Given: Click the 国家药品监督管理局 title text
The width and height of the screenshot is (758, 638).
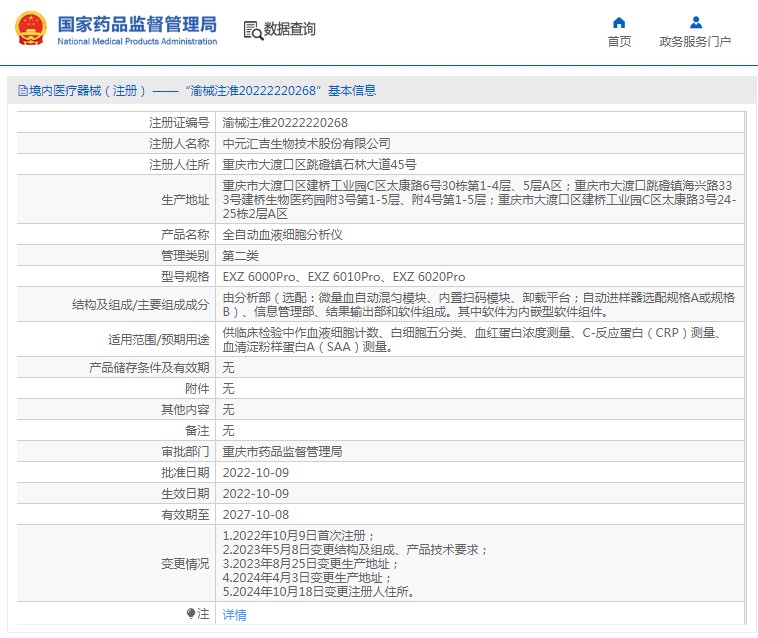Looking at the screenshot, I should coord(137,24).
